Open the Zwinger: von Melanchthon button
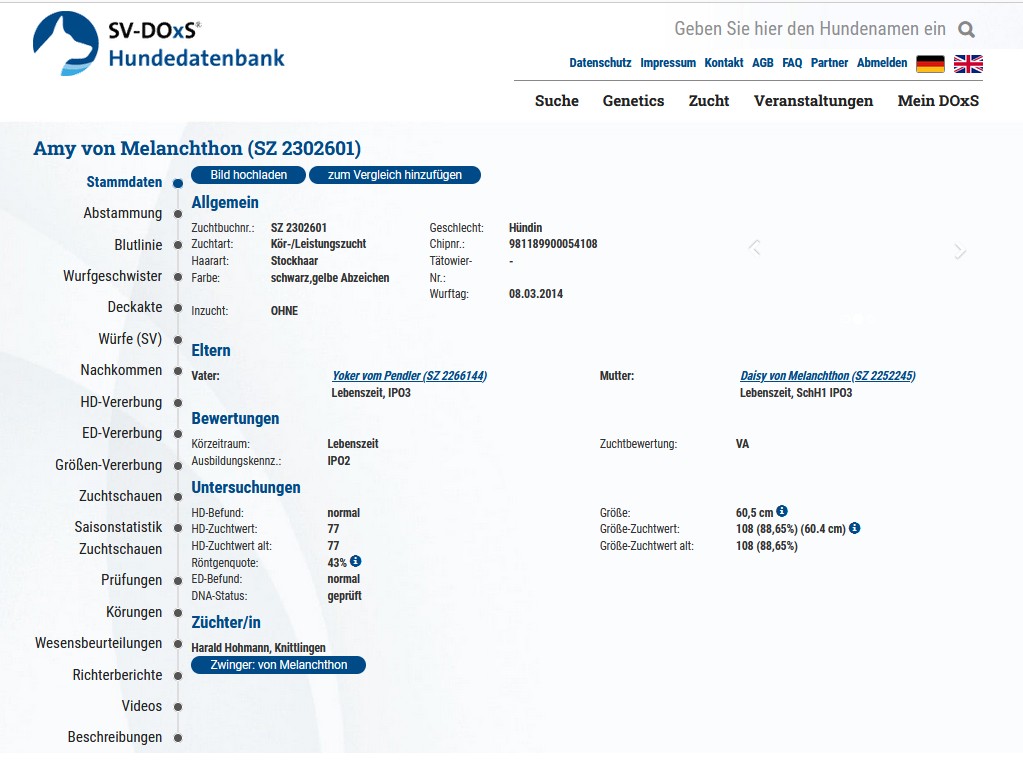The image size is (1023, 762). pos(279,665)
